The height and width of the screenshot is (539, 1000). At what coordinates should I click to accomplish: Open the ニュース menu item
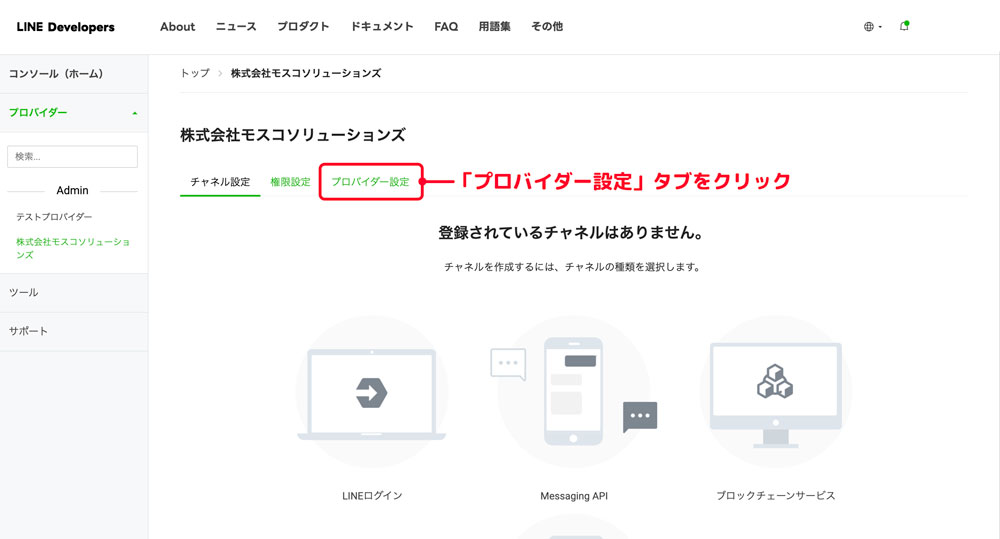pos(236,27)
